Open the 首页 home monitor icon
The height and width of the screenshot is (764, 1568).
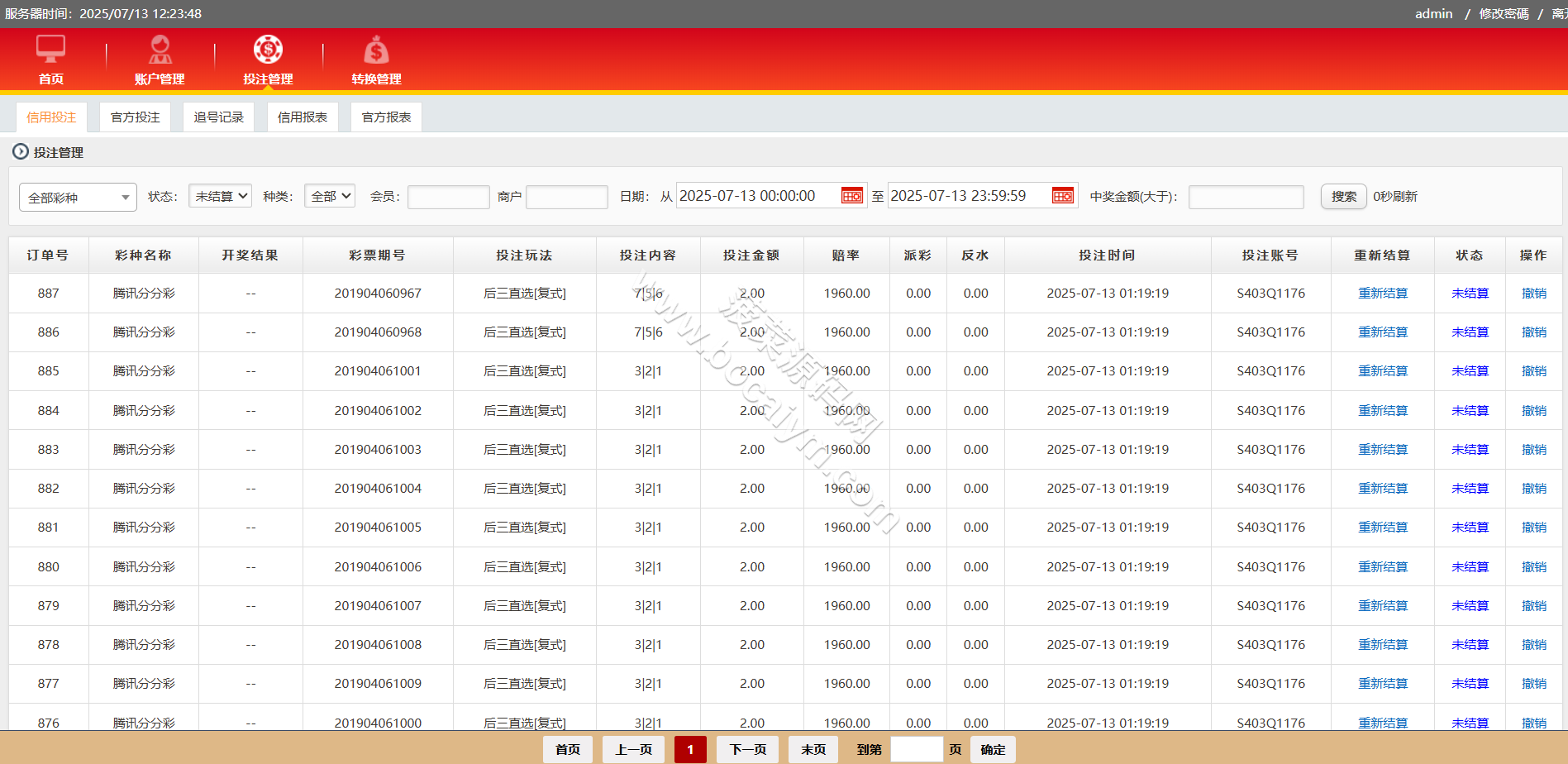[50, 50]
